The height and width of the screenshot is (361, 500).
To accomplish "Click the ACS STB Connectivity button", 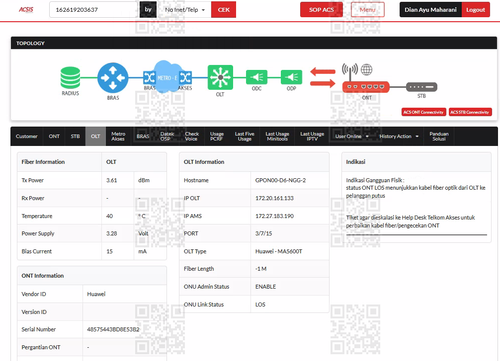I will (x=470, y=112).
